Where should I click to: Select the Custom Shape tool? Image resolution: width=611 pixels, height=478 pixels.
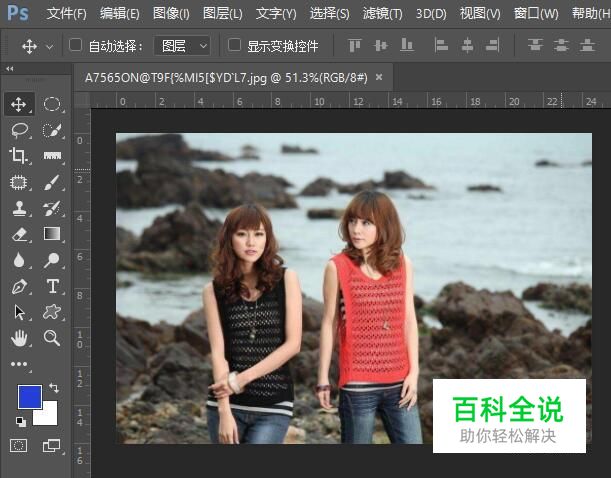tap(52, 312)
